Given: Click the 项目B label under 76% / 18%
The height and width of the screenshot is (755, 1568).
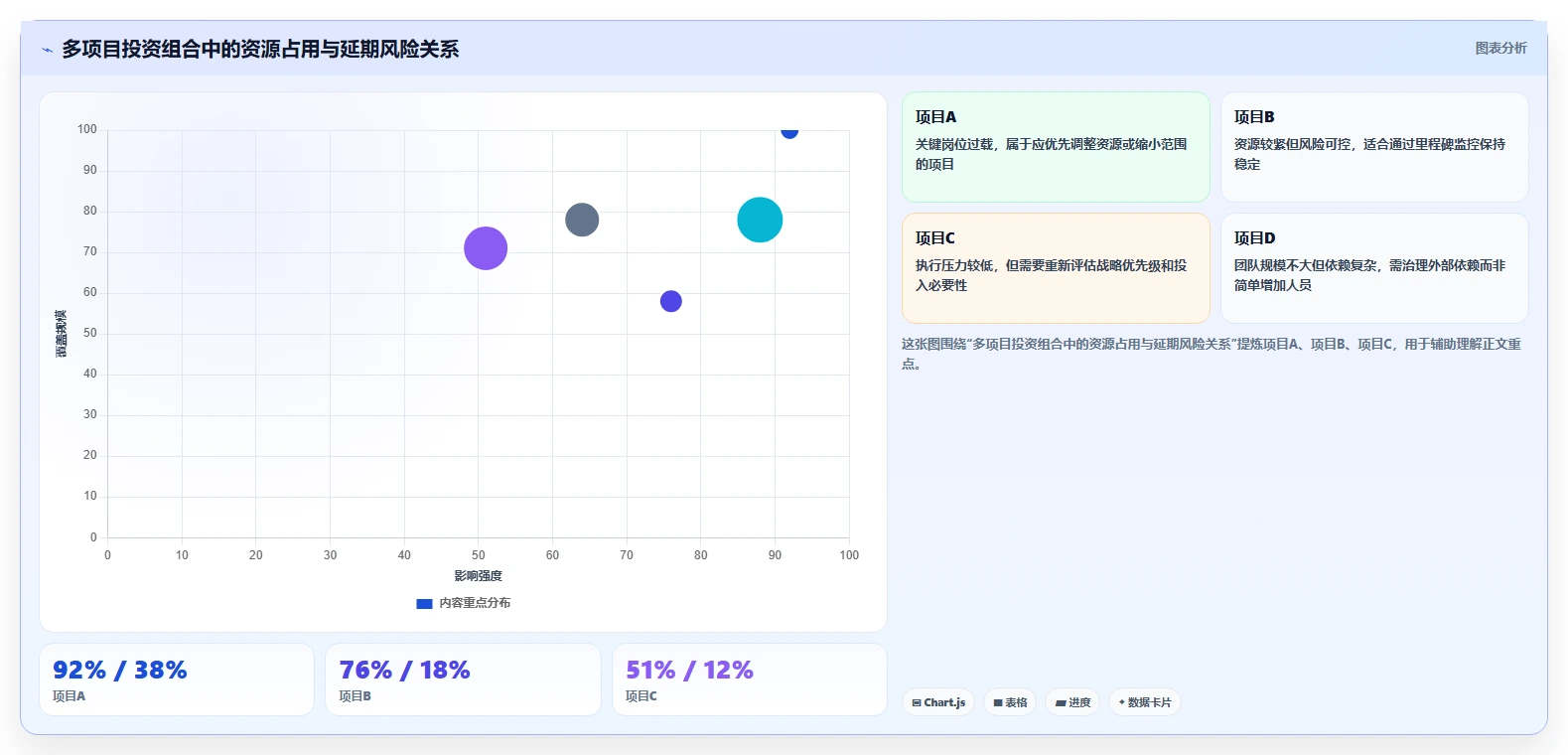Looking at the screenshot, I should pyautogui.click(x=355, y=696).
